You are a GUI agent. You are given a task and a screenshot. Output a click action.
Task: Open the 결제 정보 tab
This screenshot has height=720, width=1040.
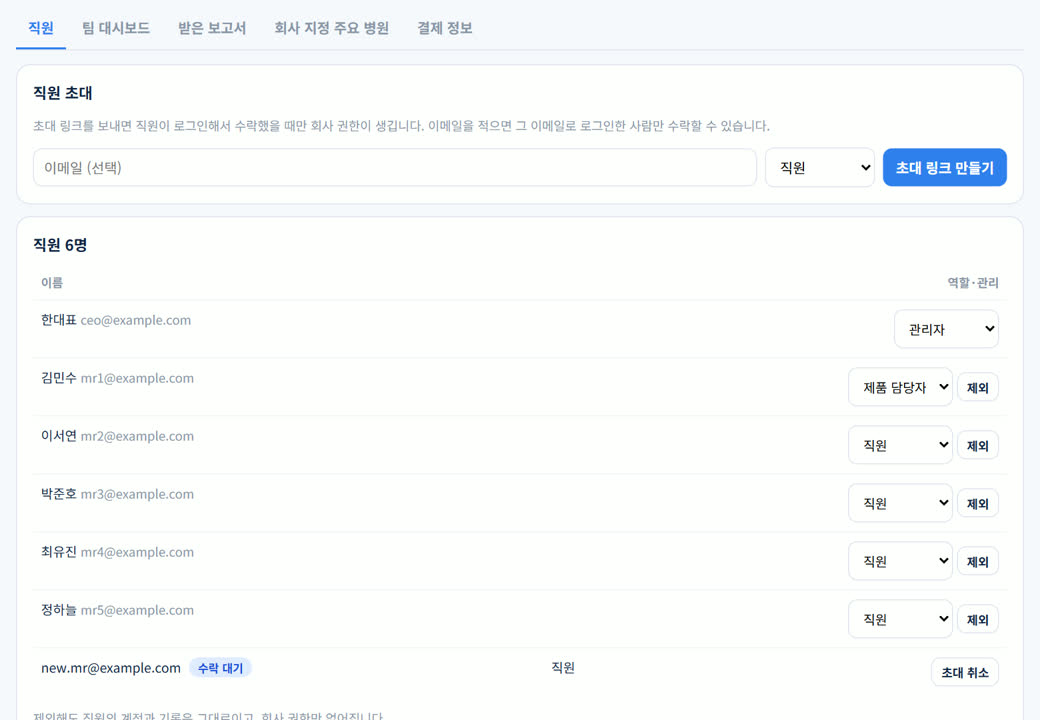[444, 28]
